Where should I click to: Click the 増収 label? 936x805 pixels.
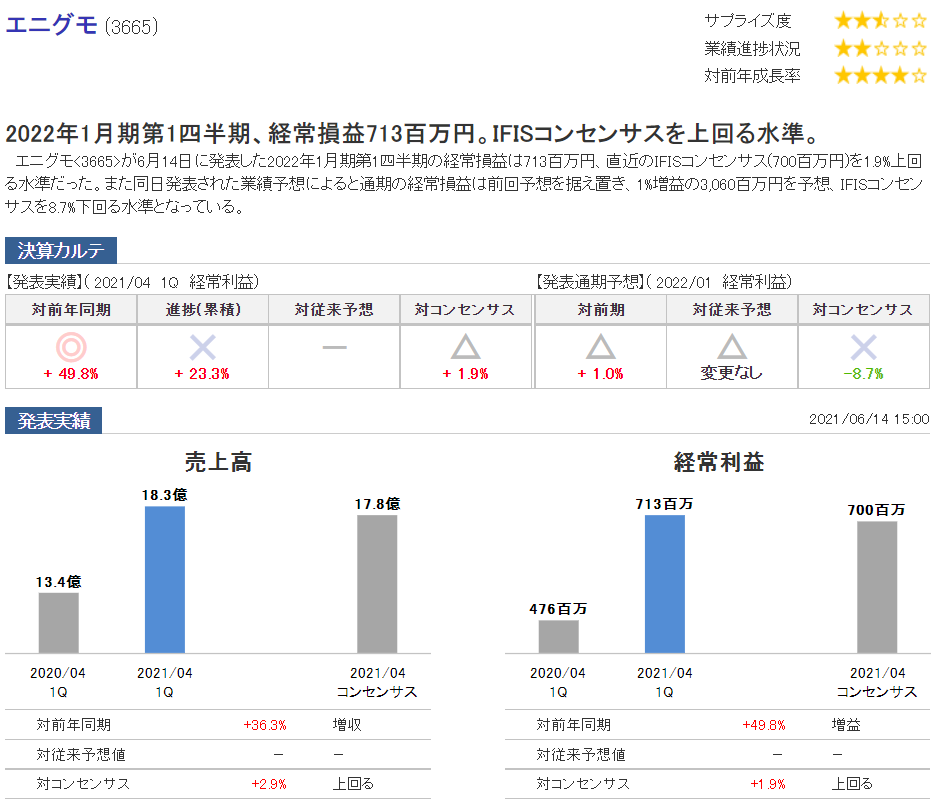(x=347, y=725)
